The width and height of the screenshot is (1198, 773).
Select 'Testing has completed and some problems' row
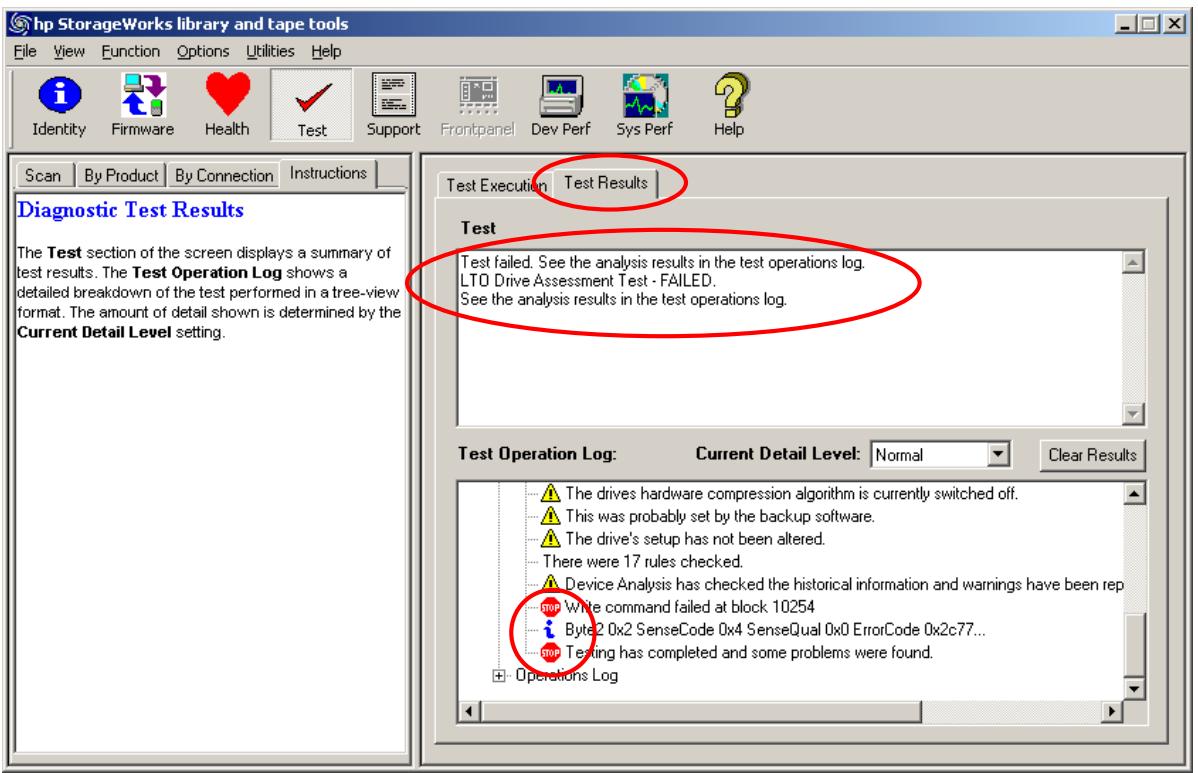(749, 652)
